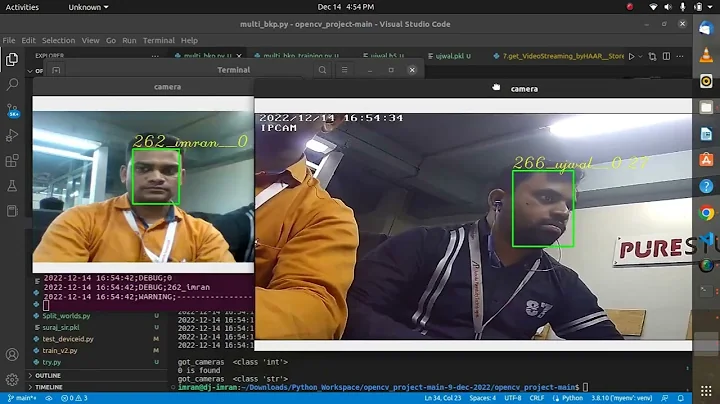Change CRLF end of line sequence

[536, 398]
